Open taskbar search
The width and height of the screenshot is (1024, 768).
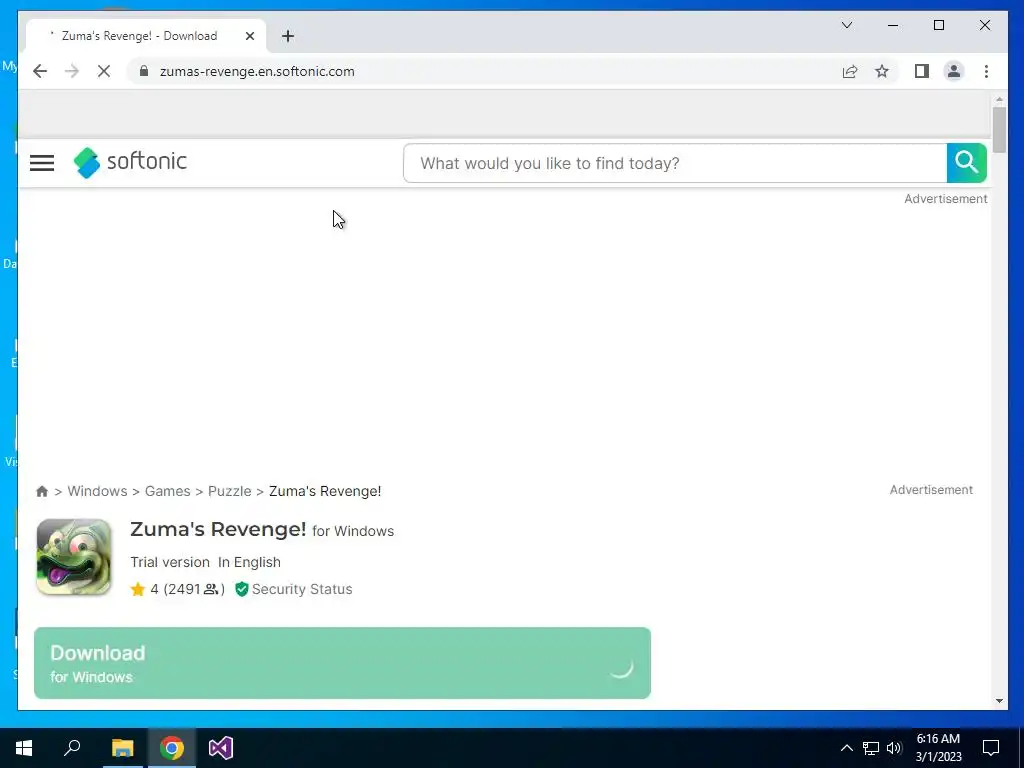[x=72, y=748]
